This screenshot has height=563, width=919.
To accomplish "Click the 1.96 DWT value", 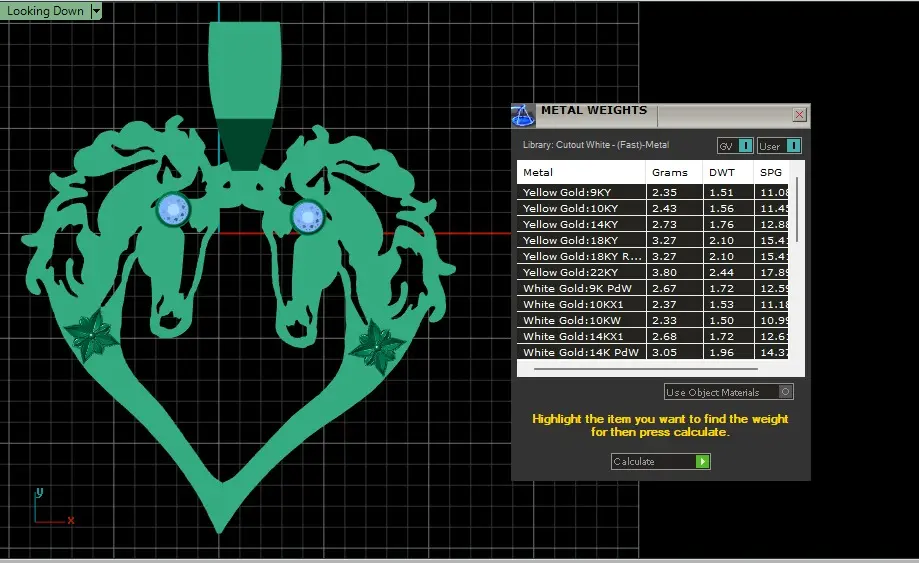I will 721,352.
